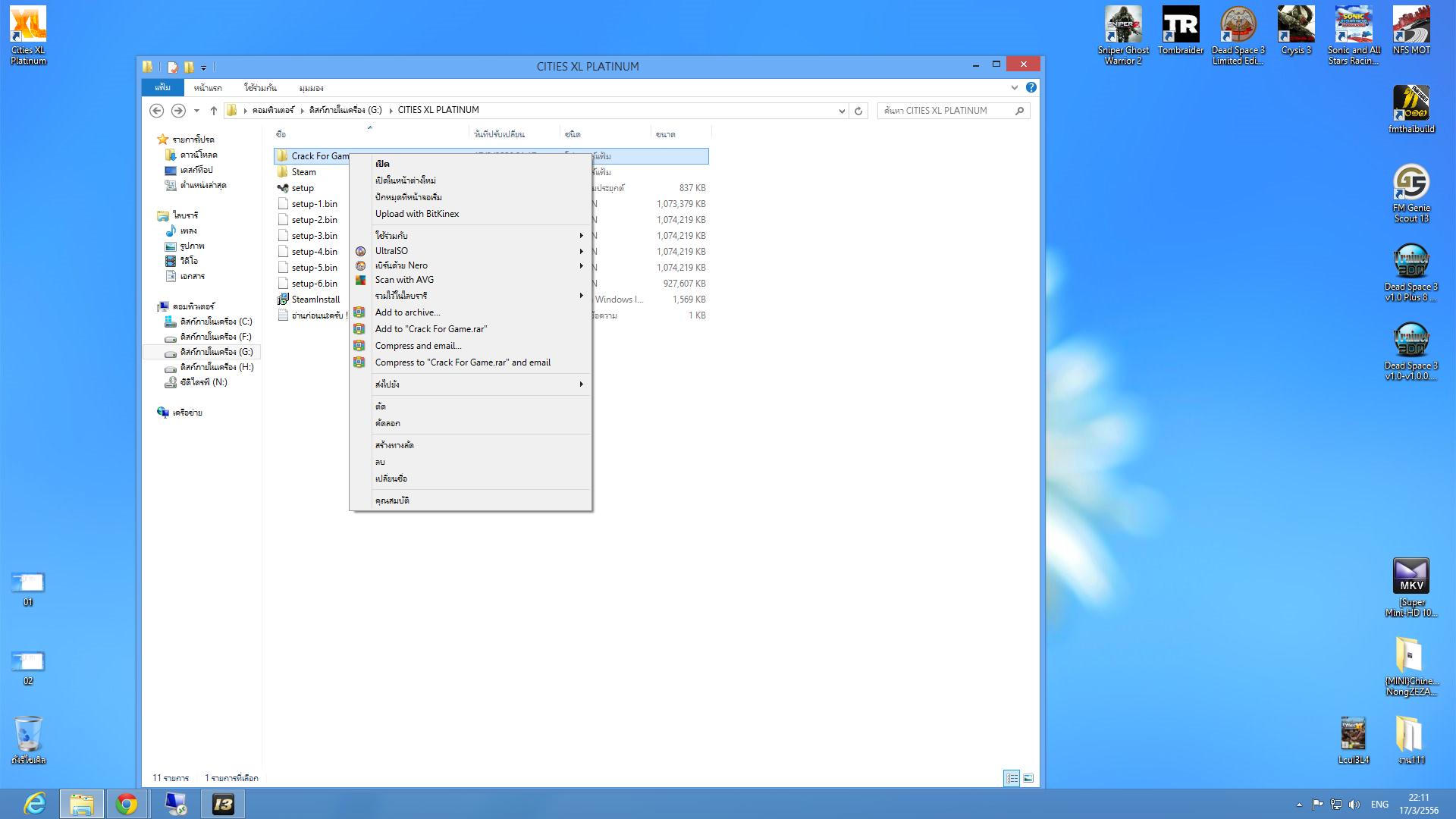Viewport: 1456px width, 819px height.
Task: Open recent locations dropdown arrow
Action: click(196, 111)
